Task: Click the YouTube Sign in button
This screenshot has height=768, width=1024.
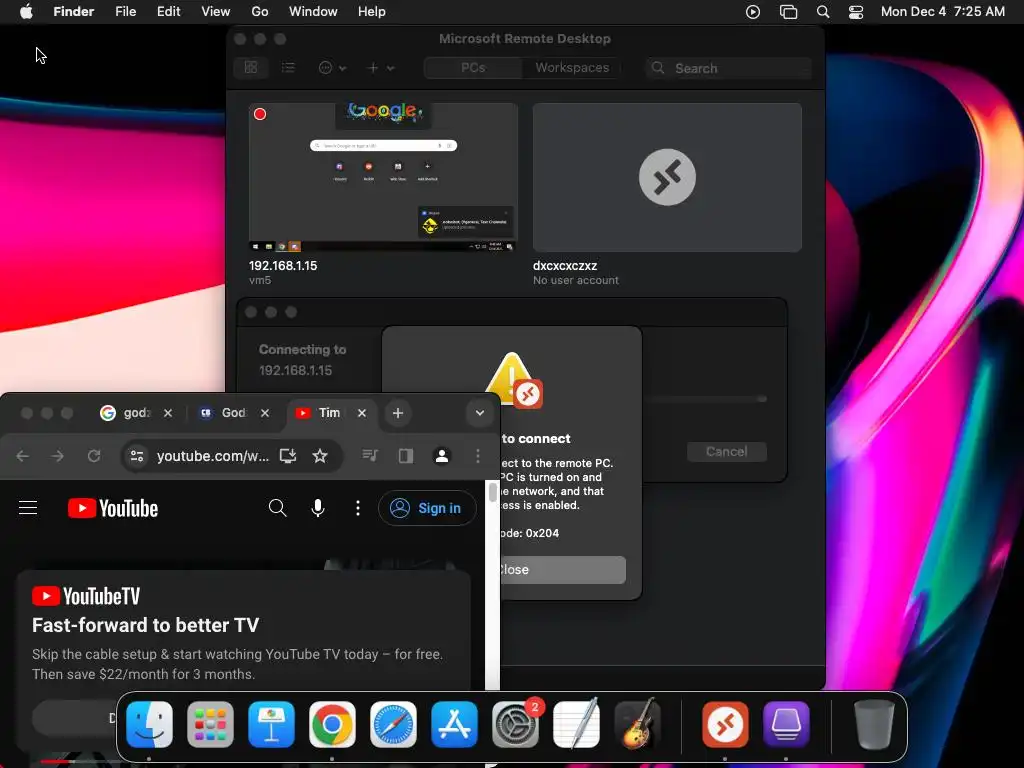Action: point(427,508)
